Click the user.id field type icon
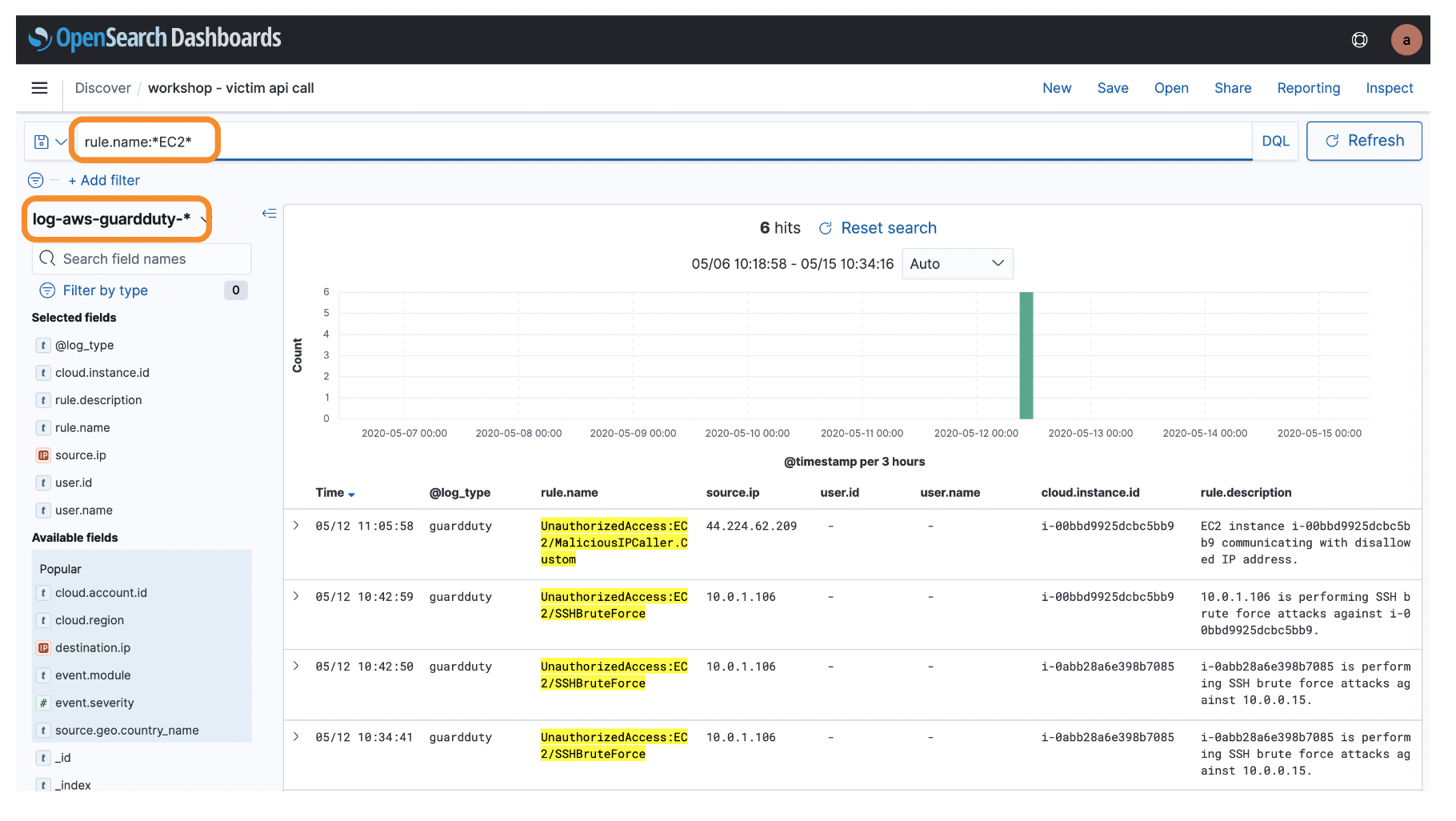Viewport: 1456px width, 821px height. pyautogui.click(x=43, y=483)
